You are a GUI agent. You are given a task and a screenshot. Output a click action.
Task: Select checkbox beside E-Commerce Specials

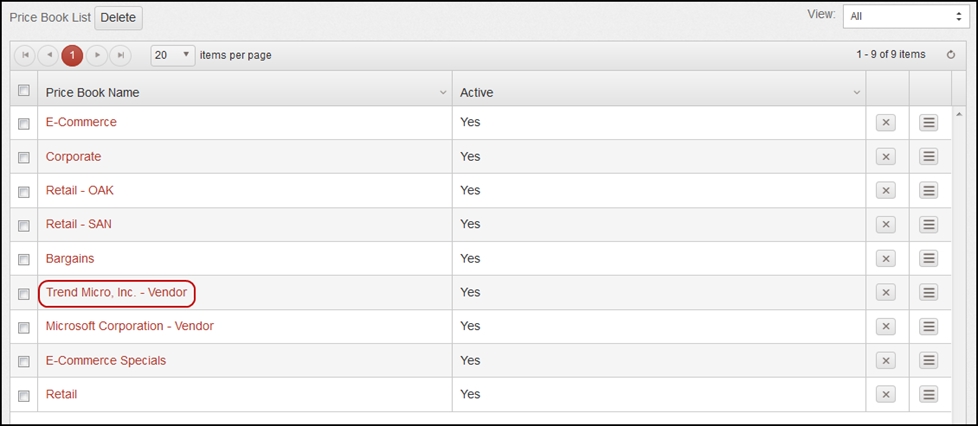click(24, 362)
